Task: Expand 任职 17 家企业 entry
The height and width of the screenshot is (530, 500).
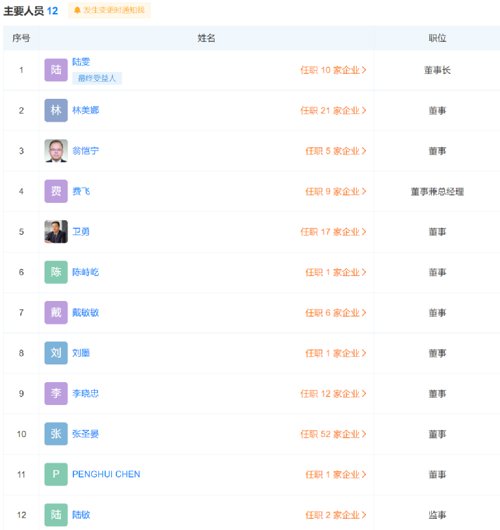Action: pos(333,232)
